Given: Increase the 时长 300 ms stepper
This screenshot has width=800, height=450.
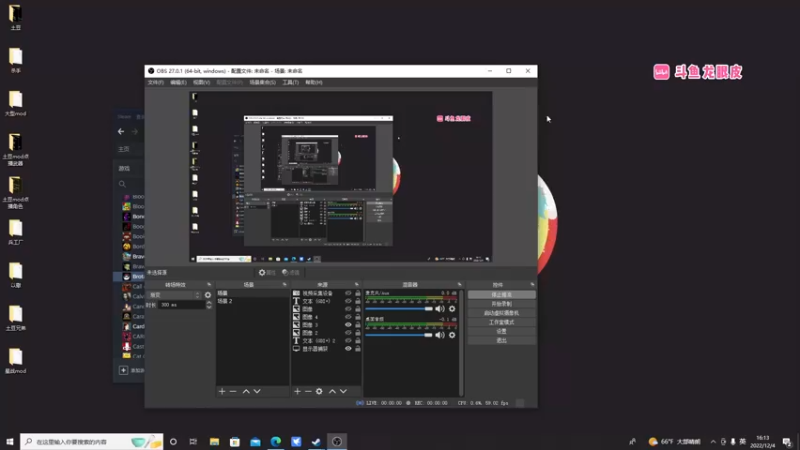Looking at the screenshot, I should point(209,303).
